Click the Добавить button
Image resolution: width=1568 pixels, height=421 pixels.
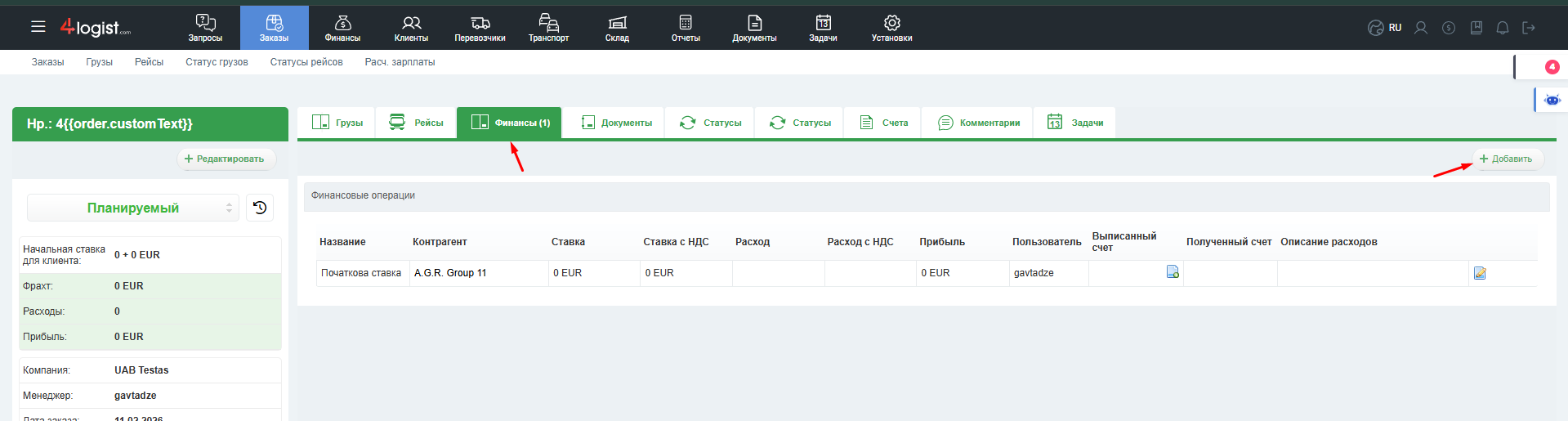click(1506, 159)
